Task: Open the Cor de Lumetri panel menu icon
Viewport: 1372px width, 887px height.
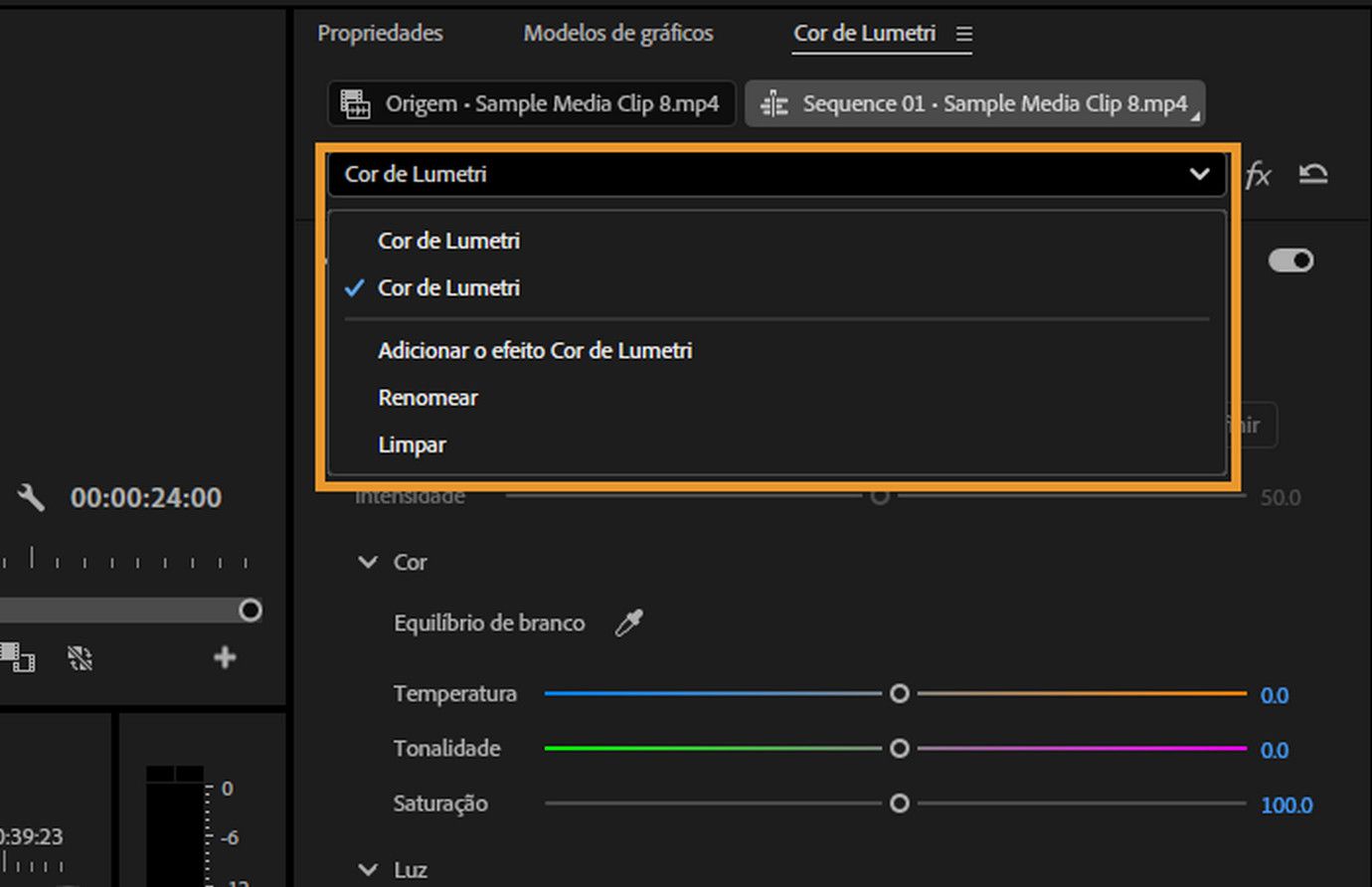Action: pyautogui.click(x=963, y=33)
